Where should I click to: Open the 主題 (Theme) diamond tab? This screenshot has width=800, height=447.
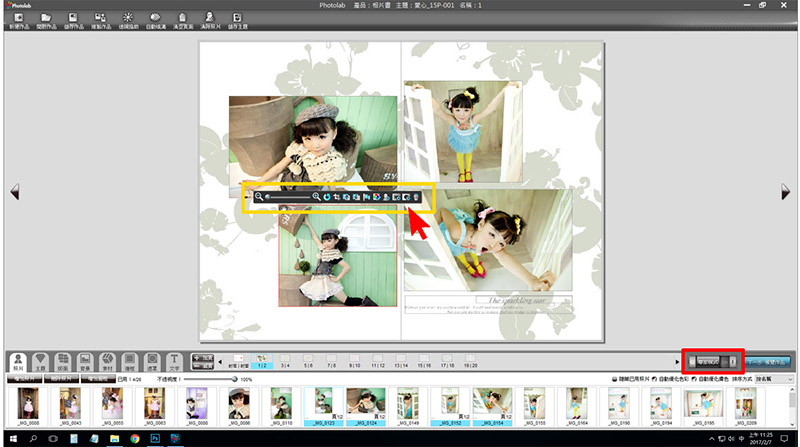click(x=40, y=362)
